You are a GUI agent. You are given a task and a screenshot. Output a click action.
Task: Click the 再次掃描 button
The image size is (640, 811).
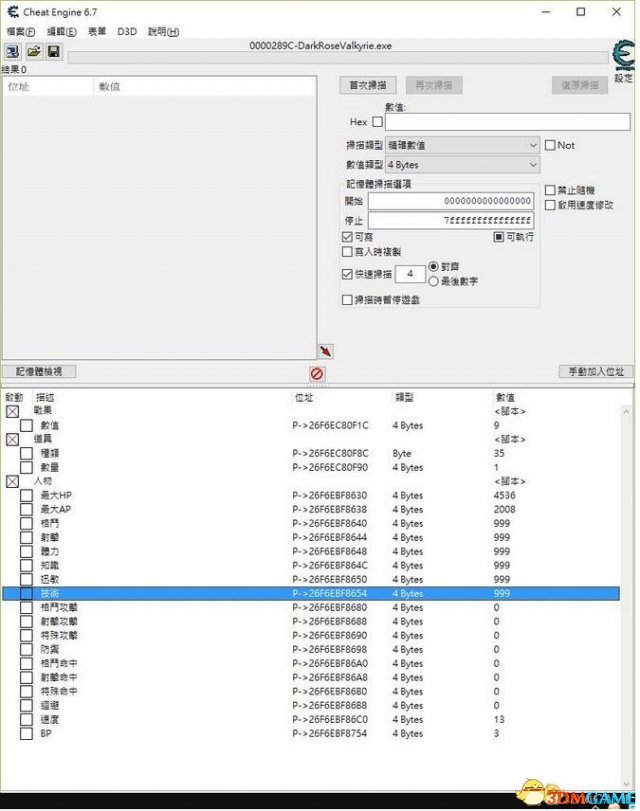coord(434,85)
